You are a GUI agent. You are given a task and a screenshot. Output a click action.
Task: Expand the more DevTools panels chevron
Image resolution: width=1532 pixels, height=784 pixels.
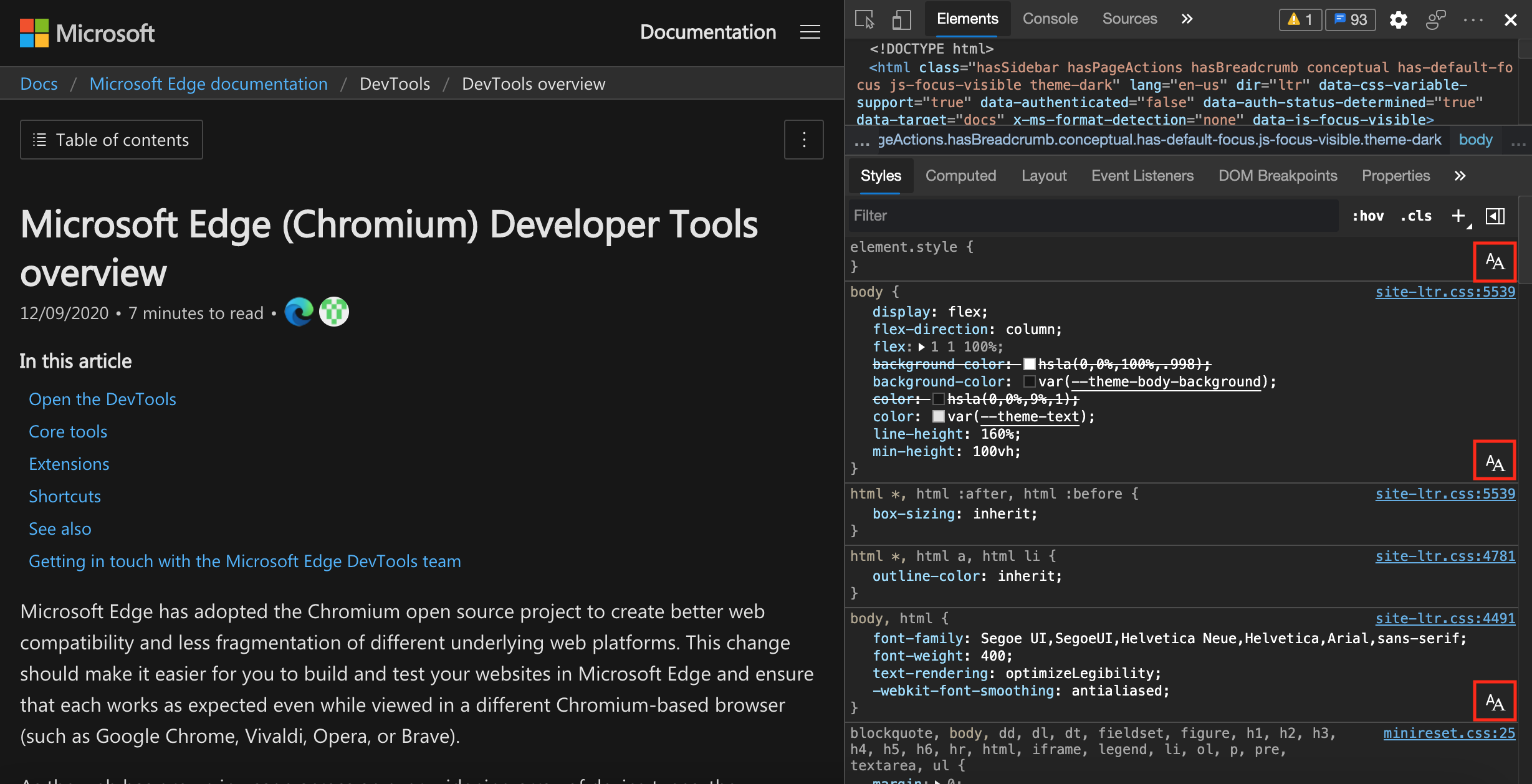coord(1187,18)
